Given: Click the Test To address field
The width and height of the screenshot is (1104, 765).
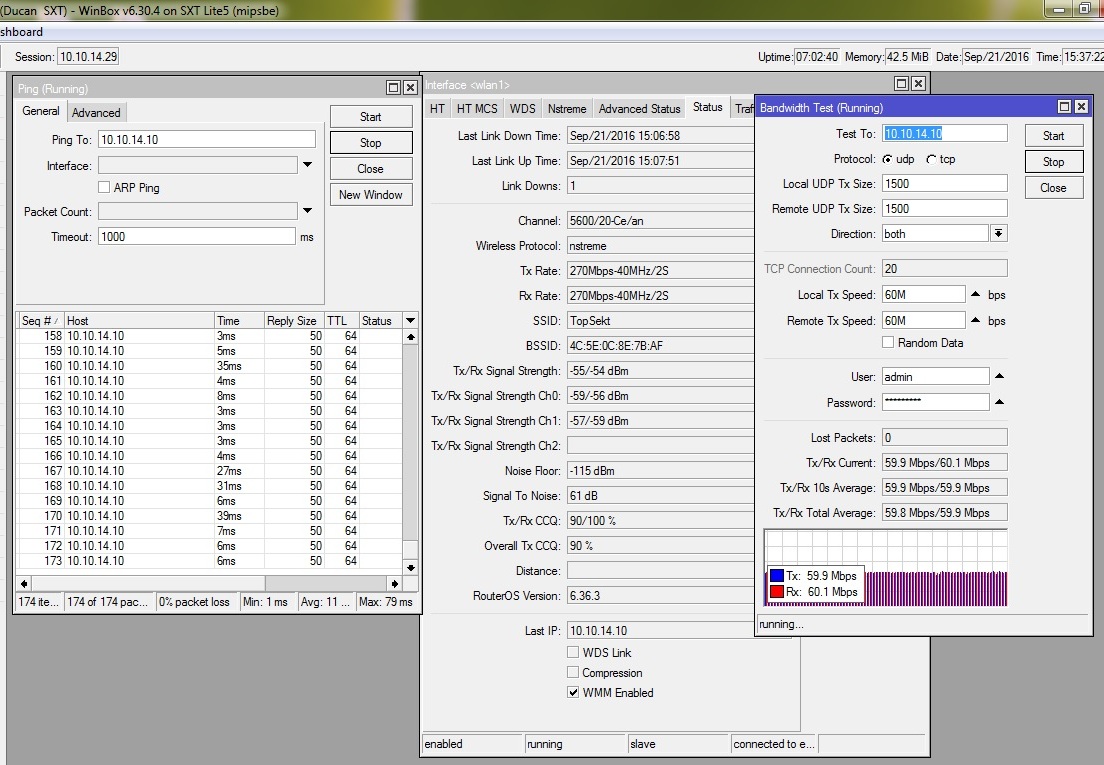Looking at the screenshot, I should [x=944, y=134].
